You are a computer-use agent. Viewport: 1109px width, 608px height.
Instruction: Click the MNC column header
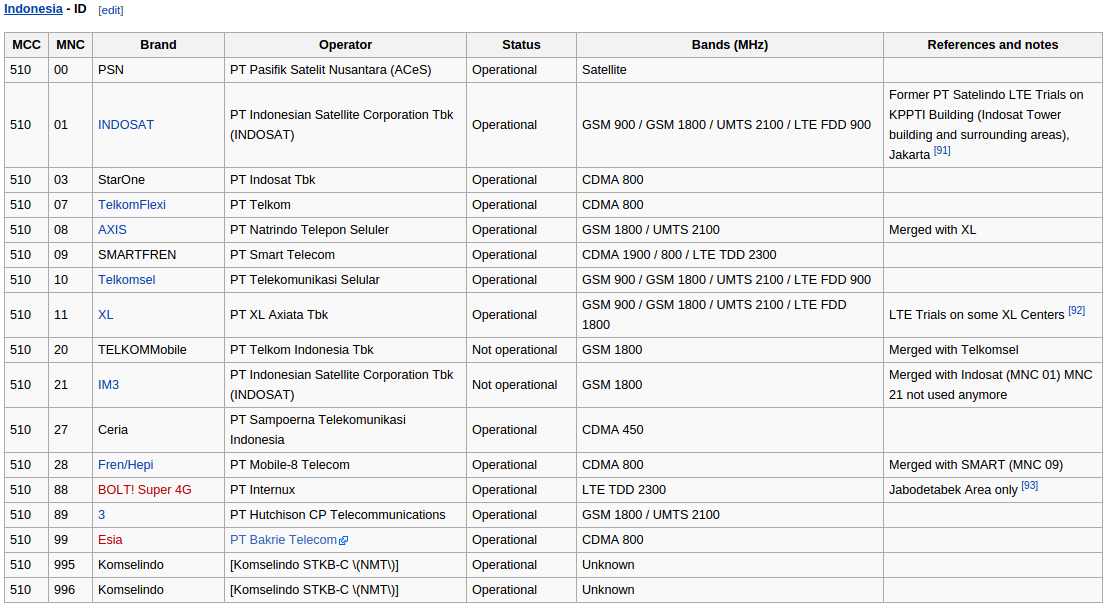pos(70,45)
